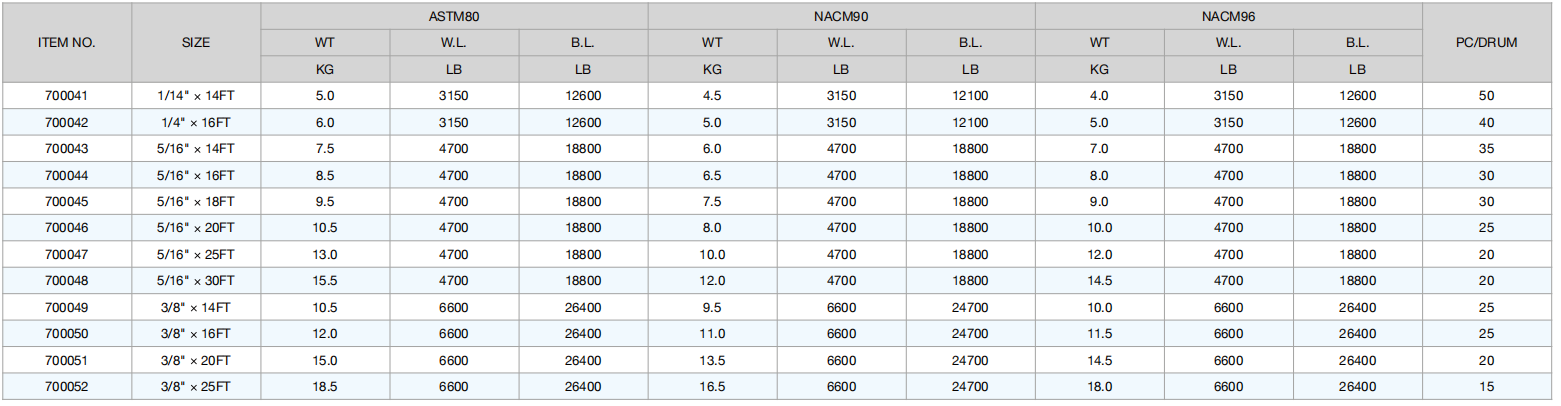Click ASTM80 weight 18.5 in last row
1561x406 pixels.
(325, 386)
